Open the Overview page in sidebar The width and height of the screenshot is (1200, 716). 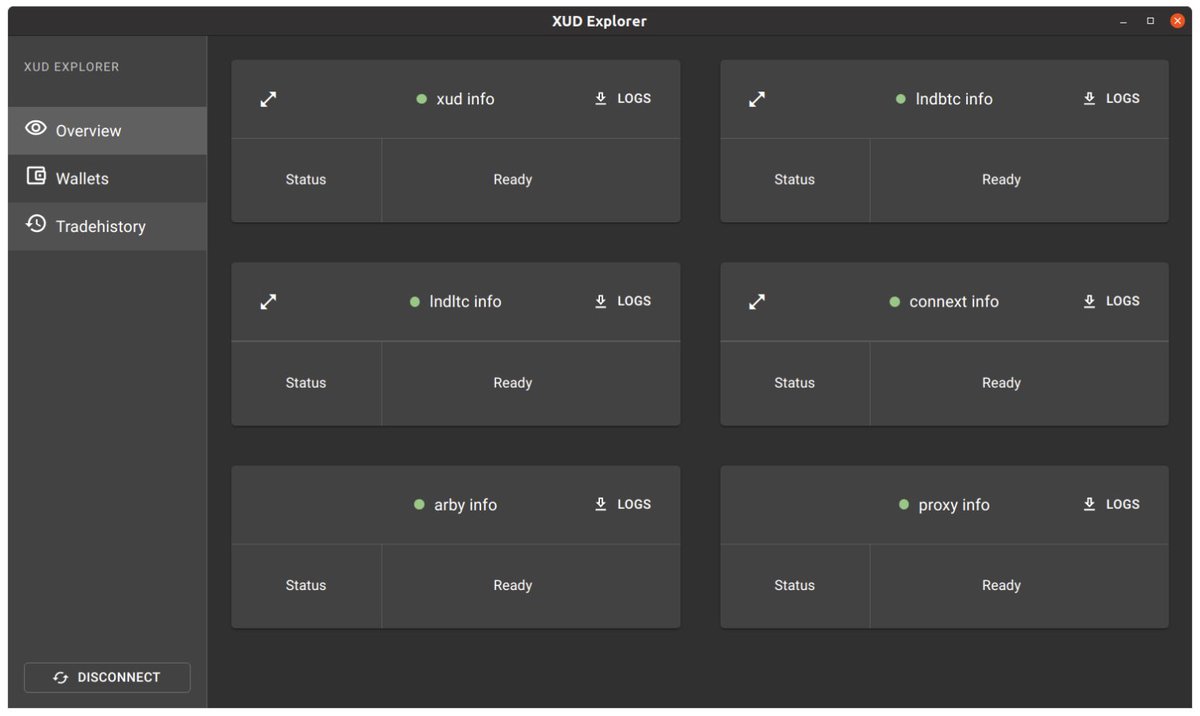(107, 130)
